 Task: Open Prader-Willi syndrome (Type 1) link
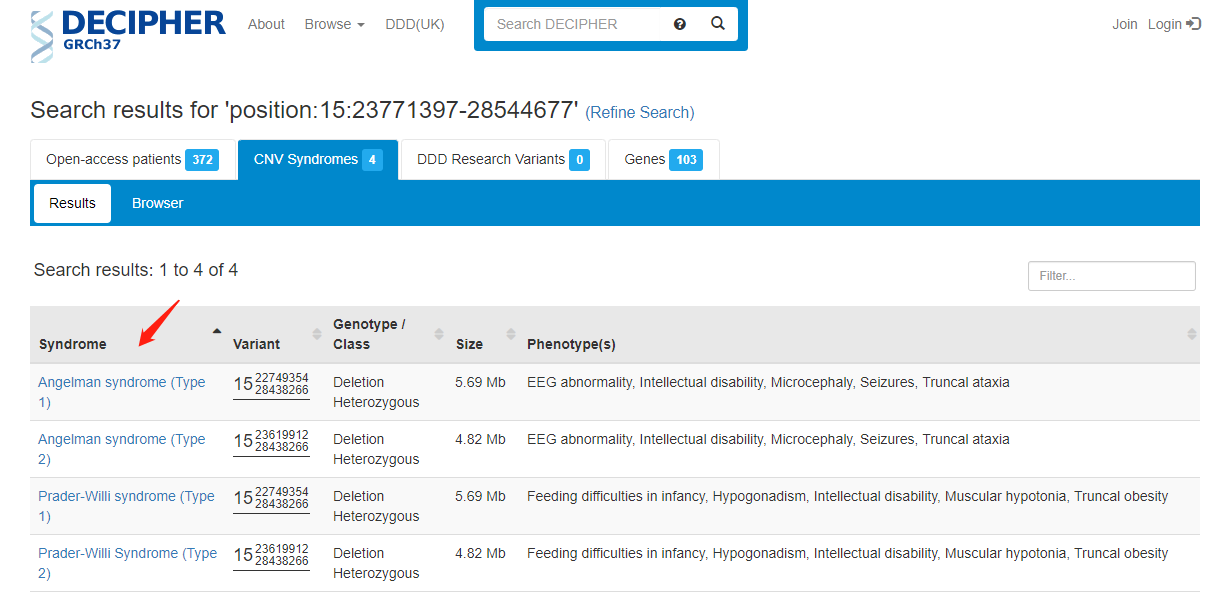tap(126, 506)
